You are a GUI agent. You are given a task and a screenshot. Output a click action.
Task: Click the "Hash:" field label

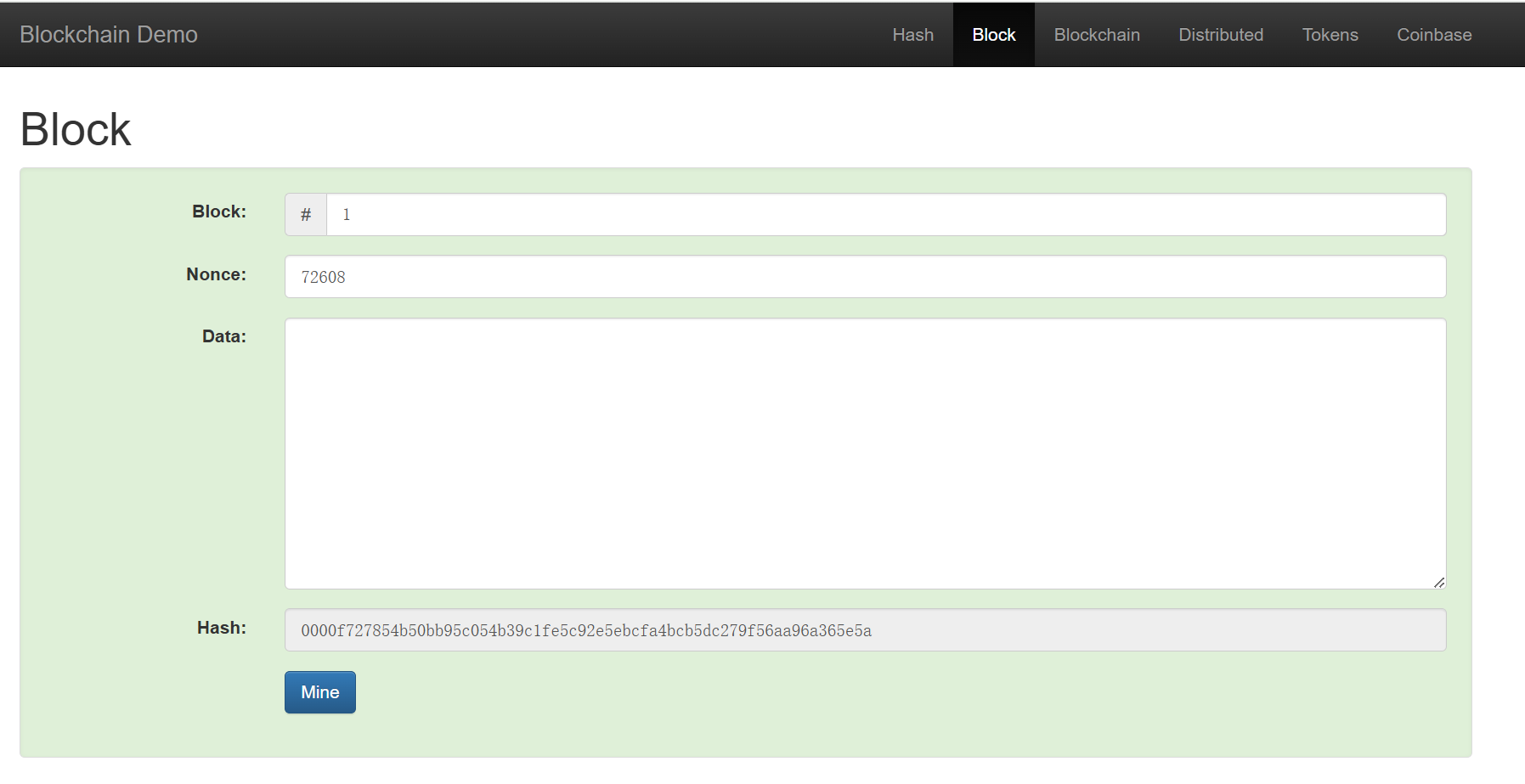point(221,628)
